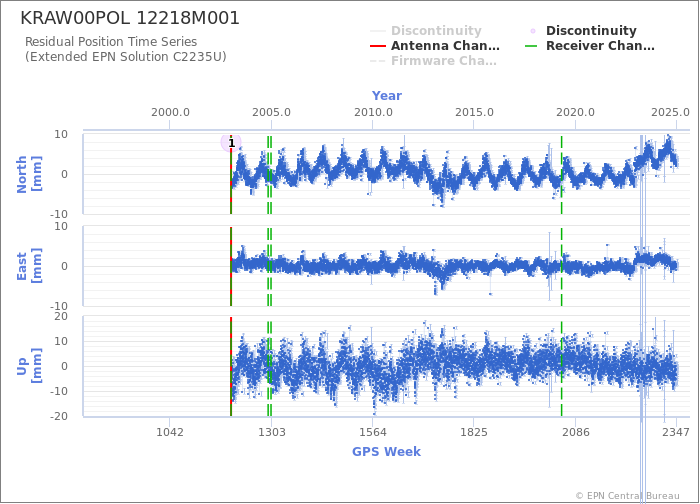
Task: Click the 2000.0 year tick label
Action: pos(170,112)
